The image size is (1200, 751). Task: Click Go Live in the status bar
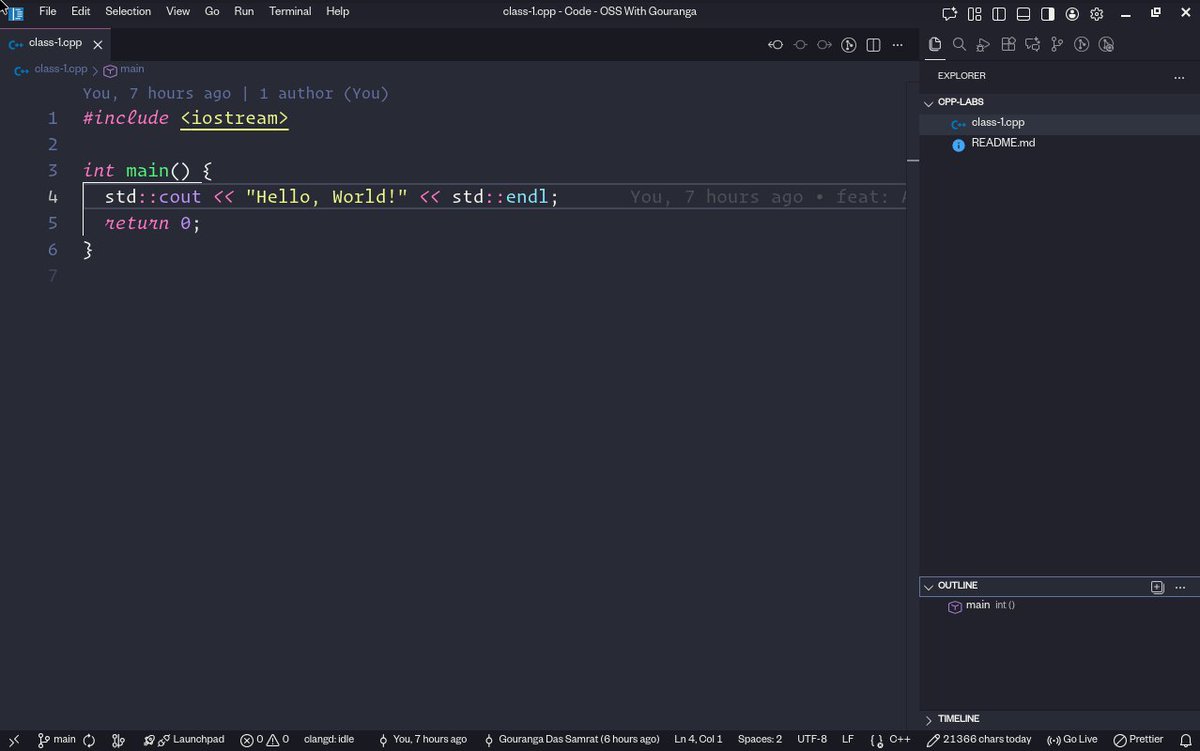coord(1072,740)
